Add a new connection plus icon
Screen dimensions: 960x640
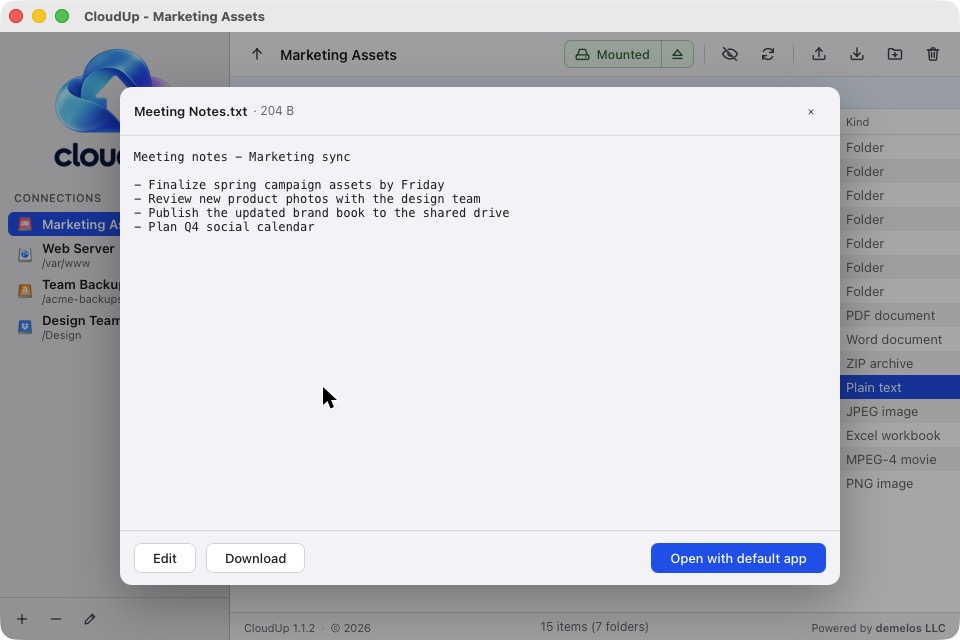pos(22,619)
